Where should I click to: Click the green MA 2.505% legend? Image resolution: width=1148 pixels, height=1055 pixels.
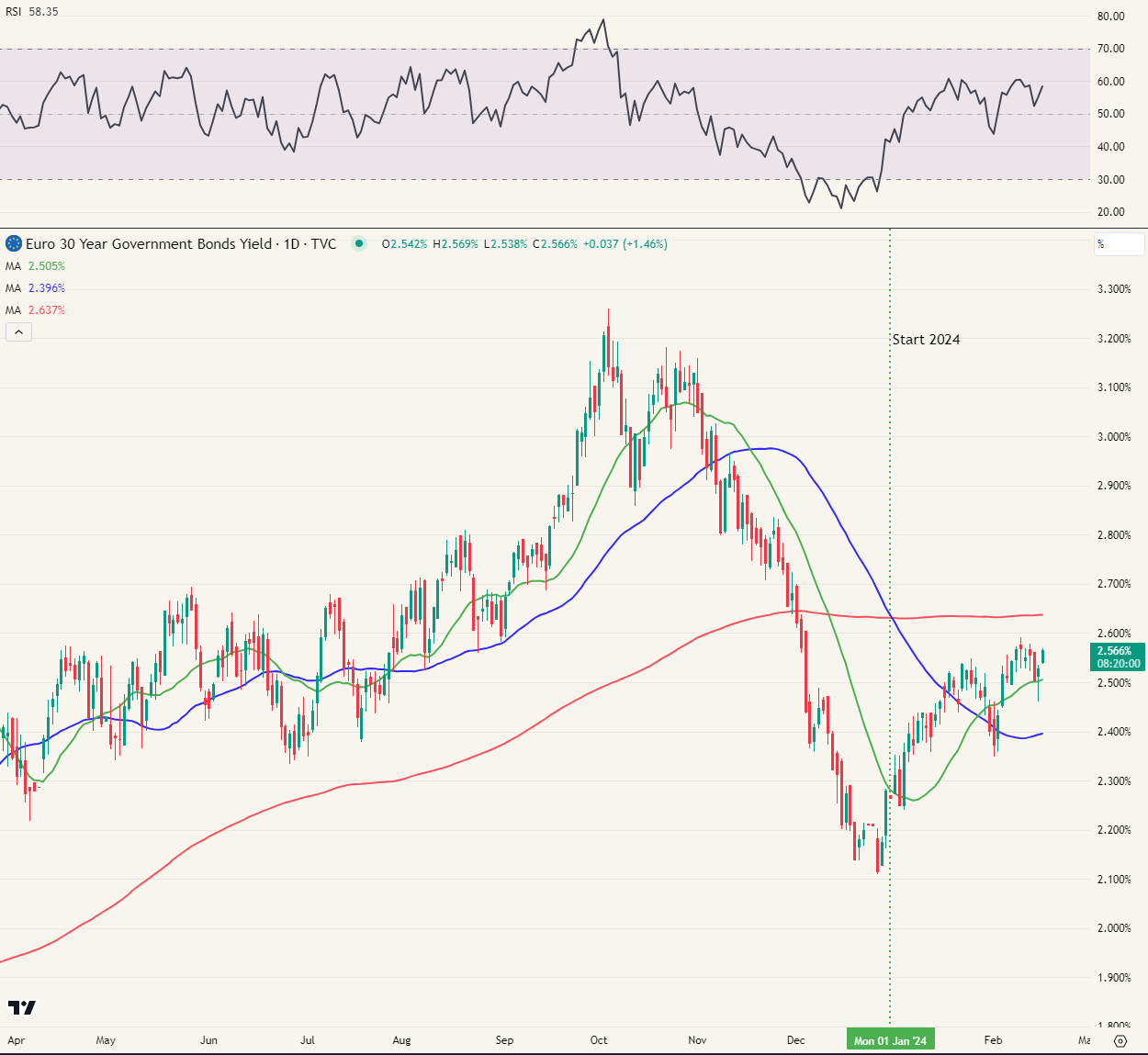coord(35,266)
